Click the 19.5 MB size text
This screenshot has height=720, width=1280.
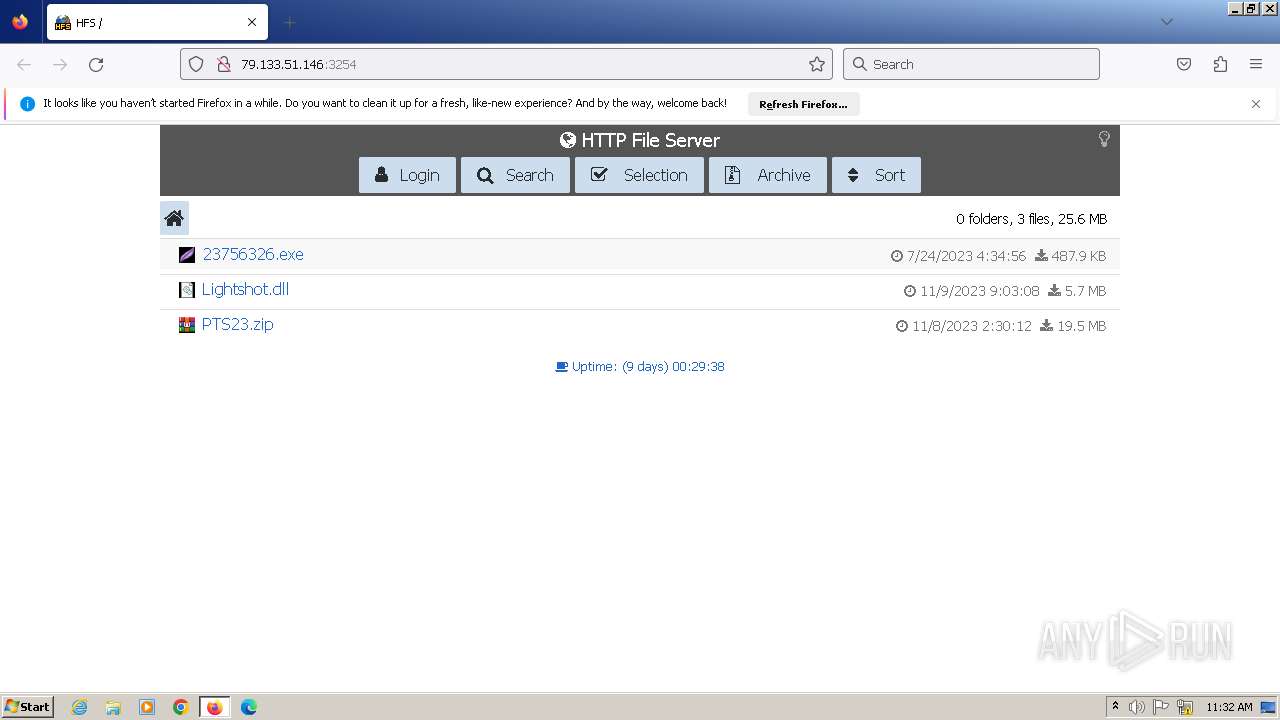point(1082,326)
